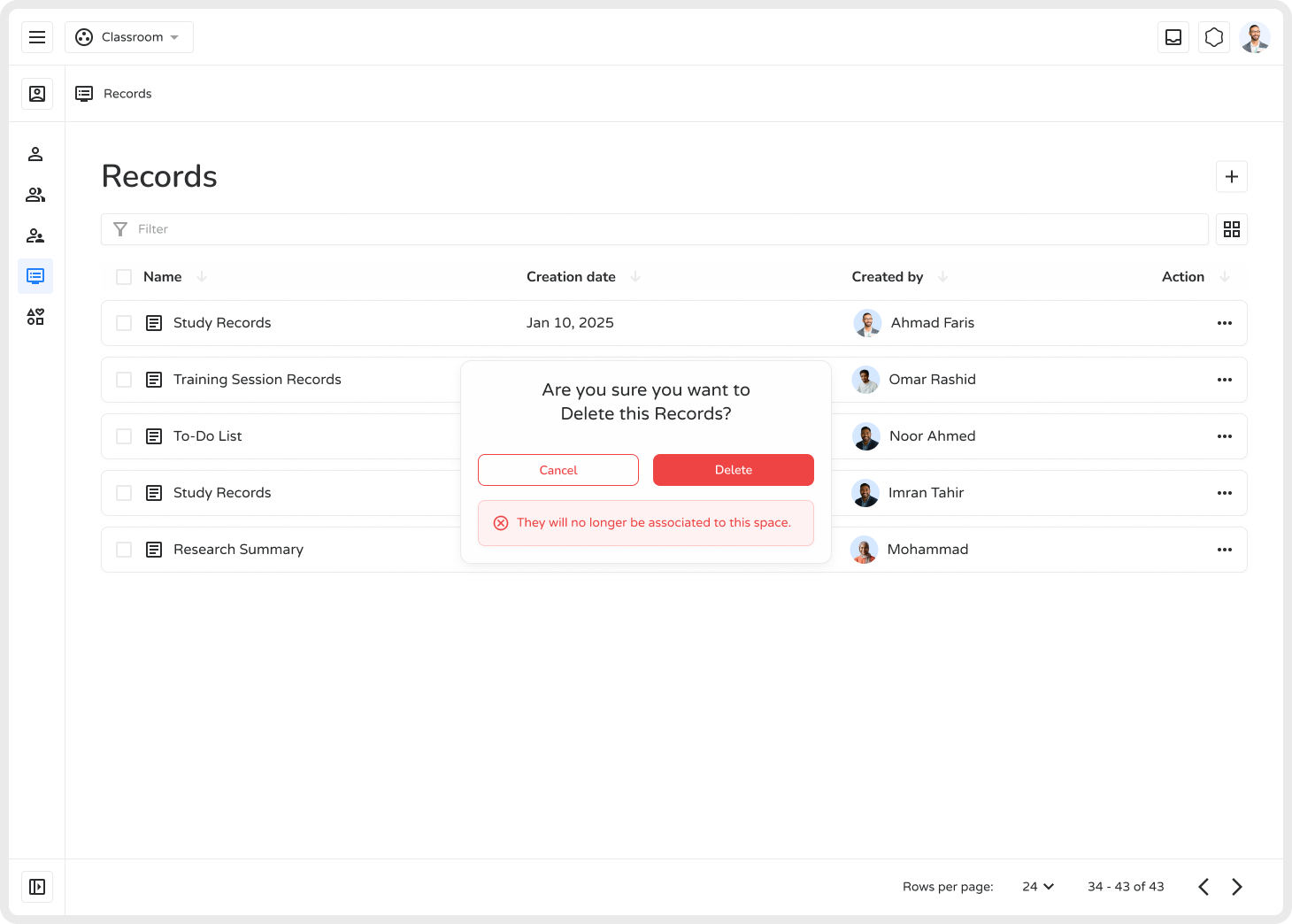The width and height of the screenshot is (1292, 924).
Task: Click the hexagon icon in header
Action: point(1214,37)
